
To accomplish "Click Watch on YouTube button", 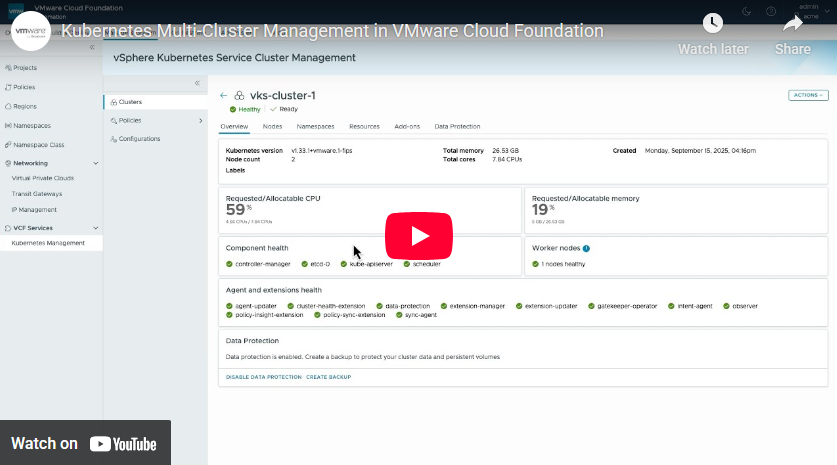I will coord(85,443).
